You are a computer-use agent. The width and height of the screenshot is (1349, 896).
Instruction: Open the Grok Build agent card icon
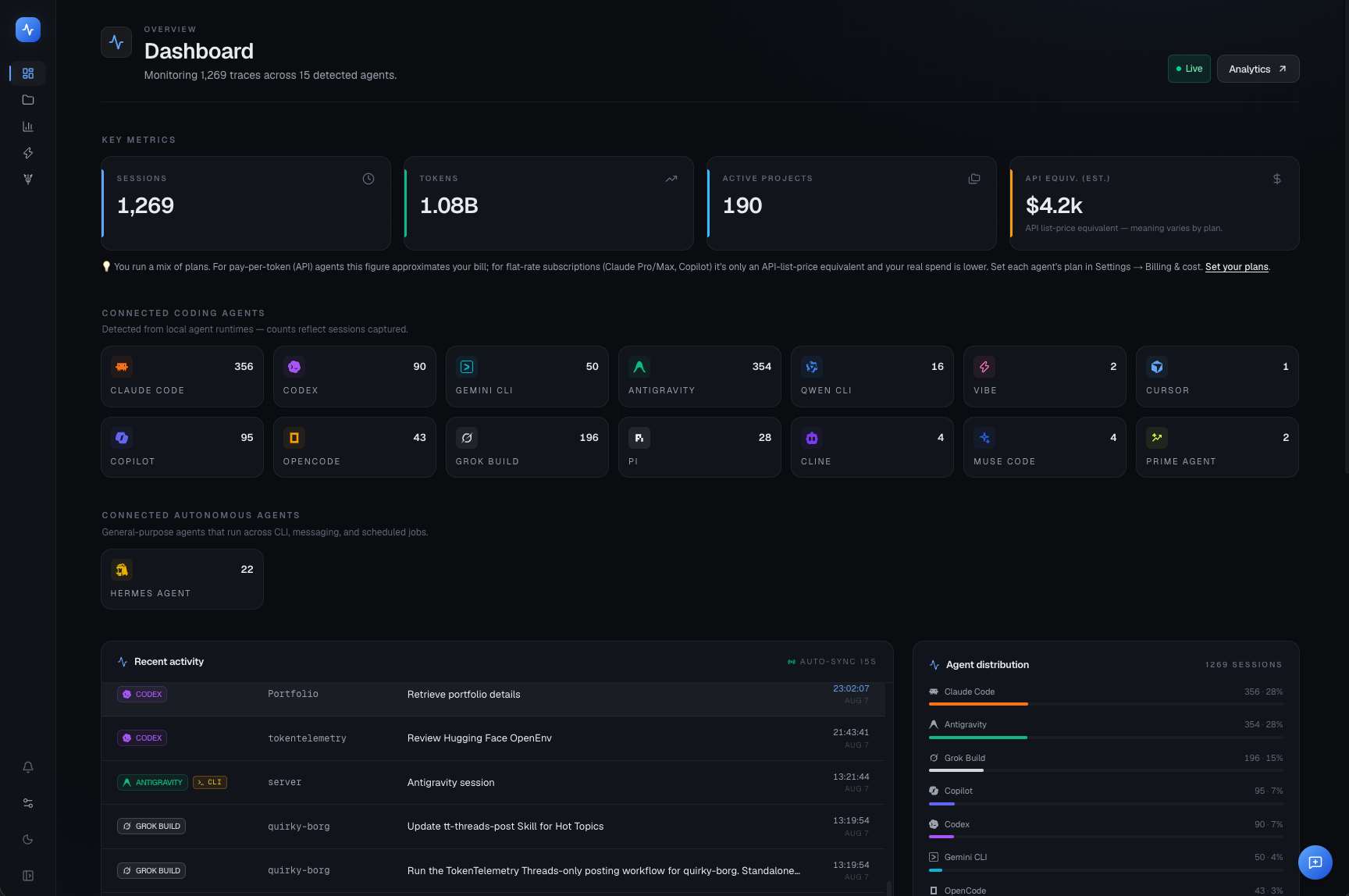pos(467,438)
